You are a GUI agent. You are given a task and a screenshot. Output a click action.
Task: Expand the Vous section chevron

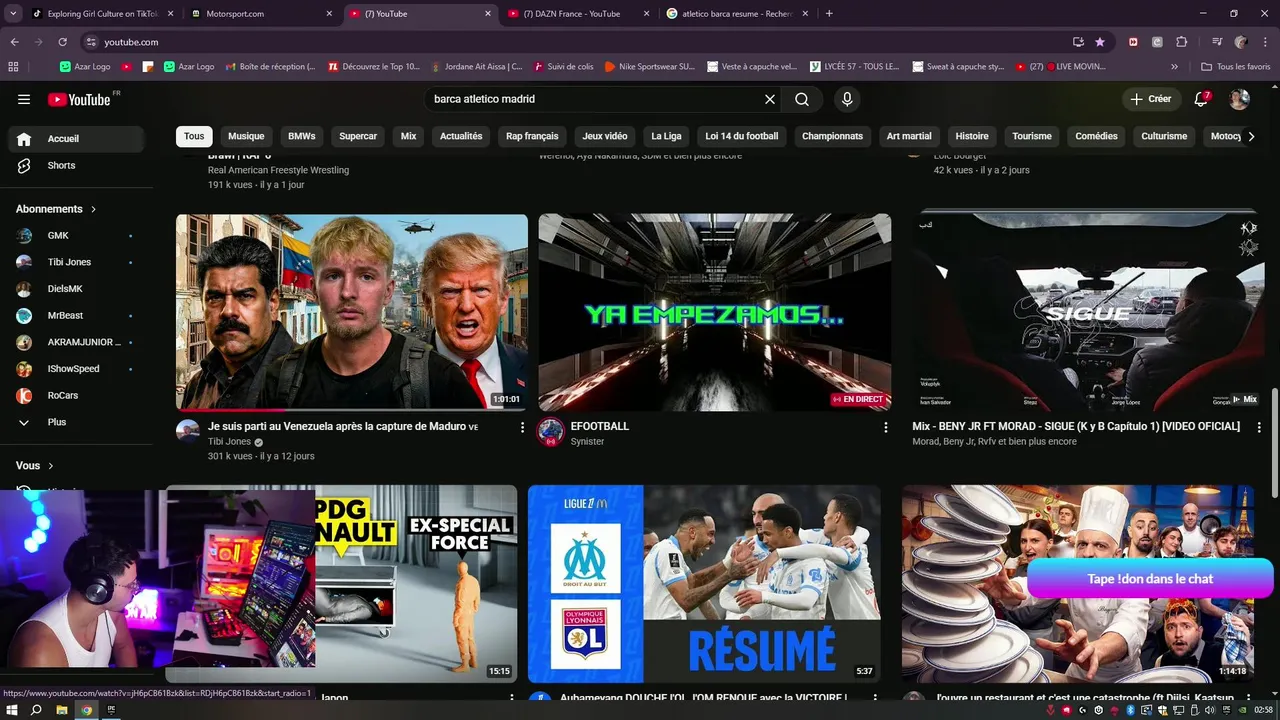tap(51, 466)
